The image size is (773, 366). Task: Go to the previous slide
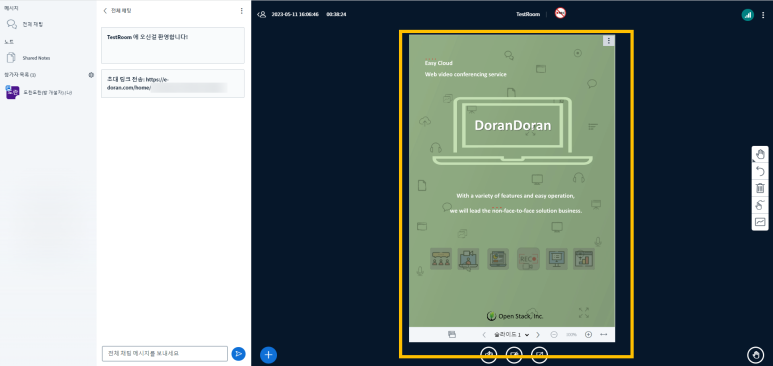pyautogui.click(x=484, y=334)
